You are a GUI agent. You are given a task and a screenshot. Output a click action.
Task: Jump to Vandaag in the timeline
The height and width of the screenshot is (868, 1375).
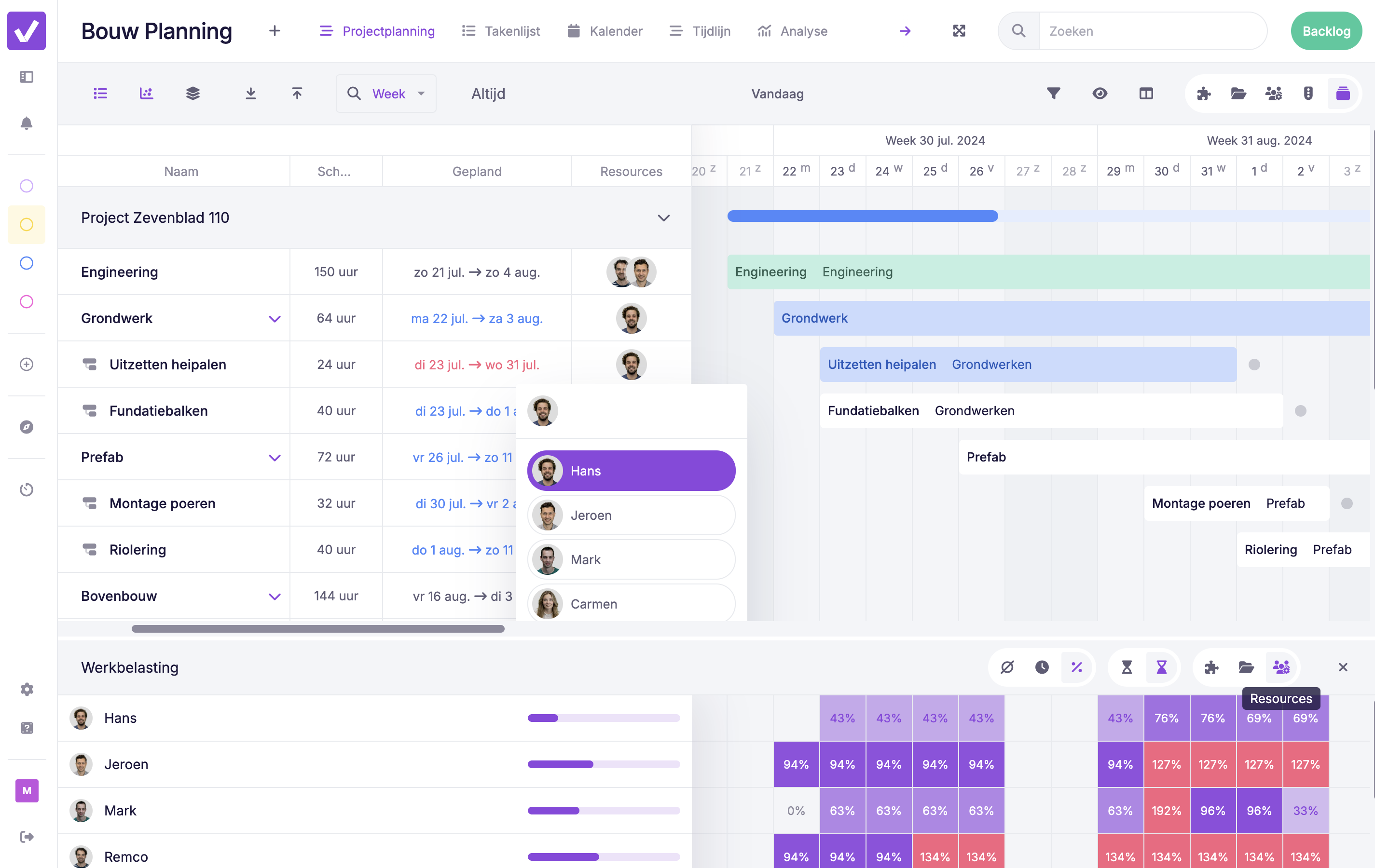point(777,94)
